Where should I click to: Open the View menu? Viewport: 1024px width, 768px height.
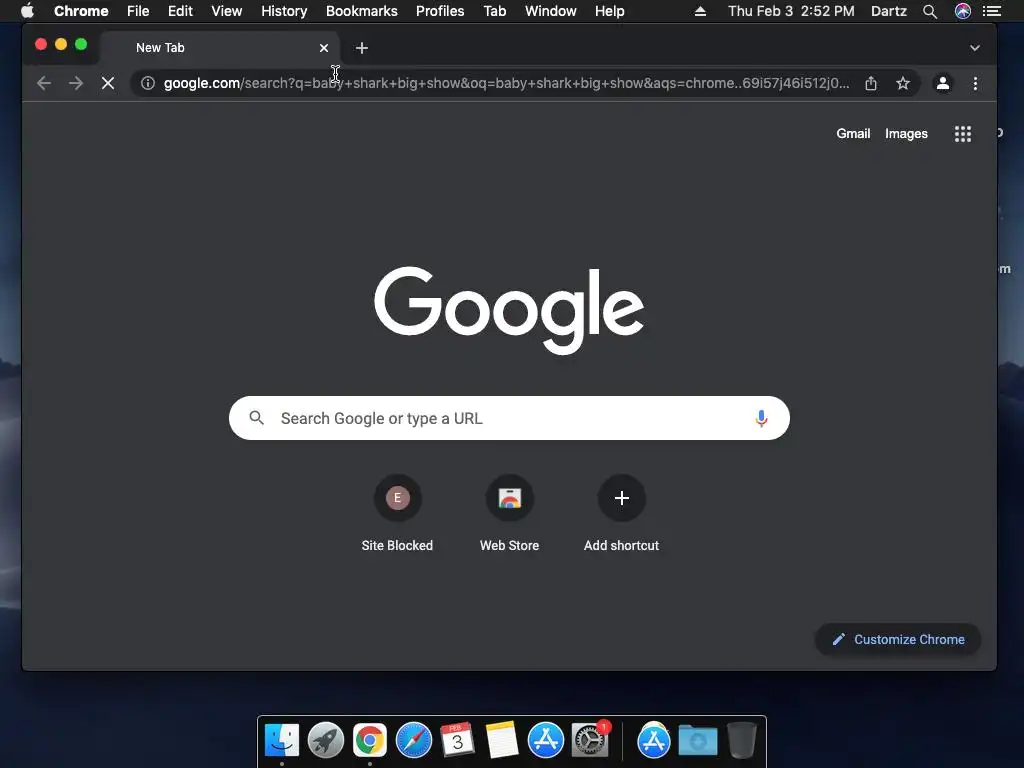(x=227, y=11)
